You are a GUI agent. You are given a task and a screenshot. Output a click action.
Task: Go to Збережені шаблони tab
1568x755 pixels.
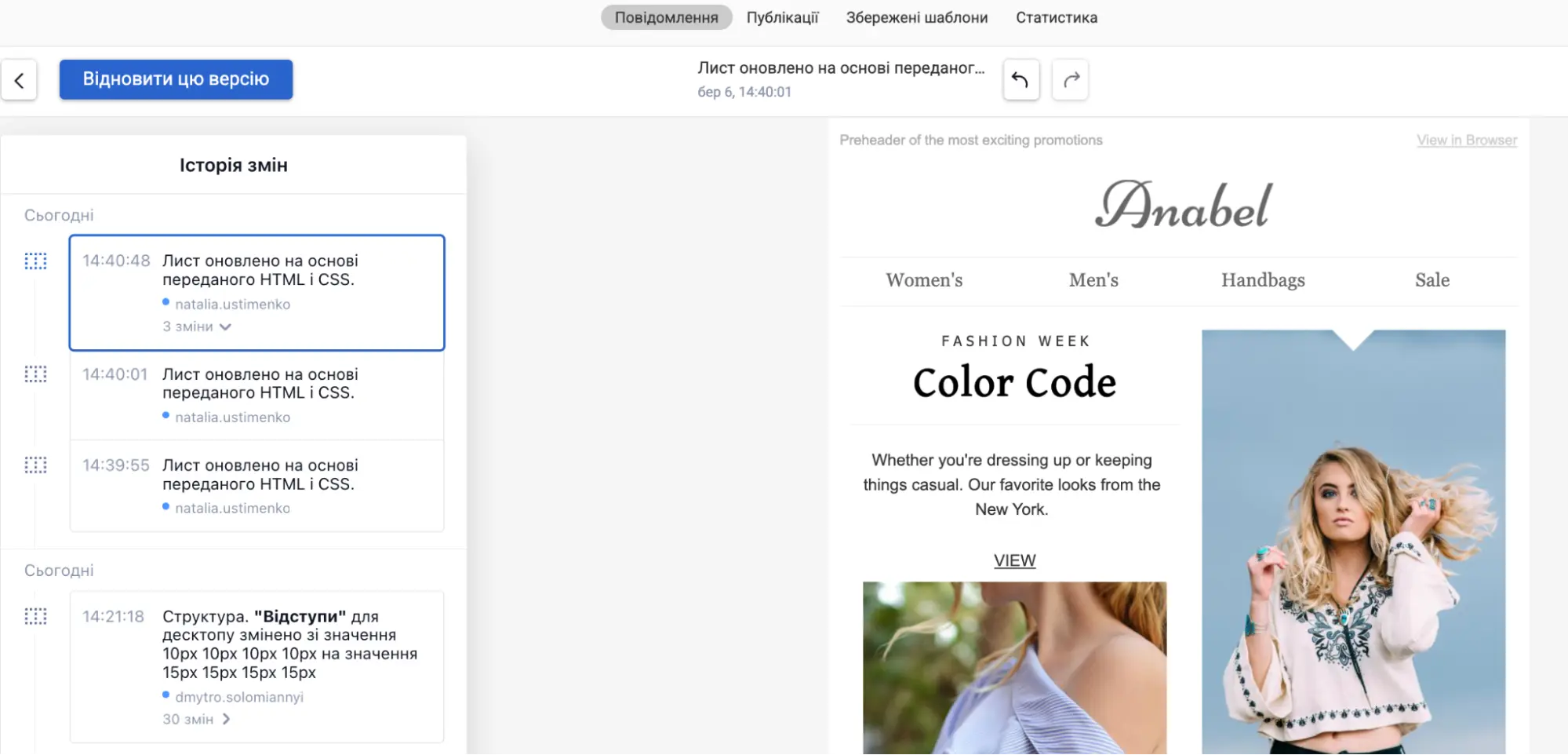tap(916, 17)
